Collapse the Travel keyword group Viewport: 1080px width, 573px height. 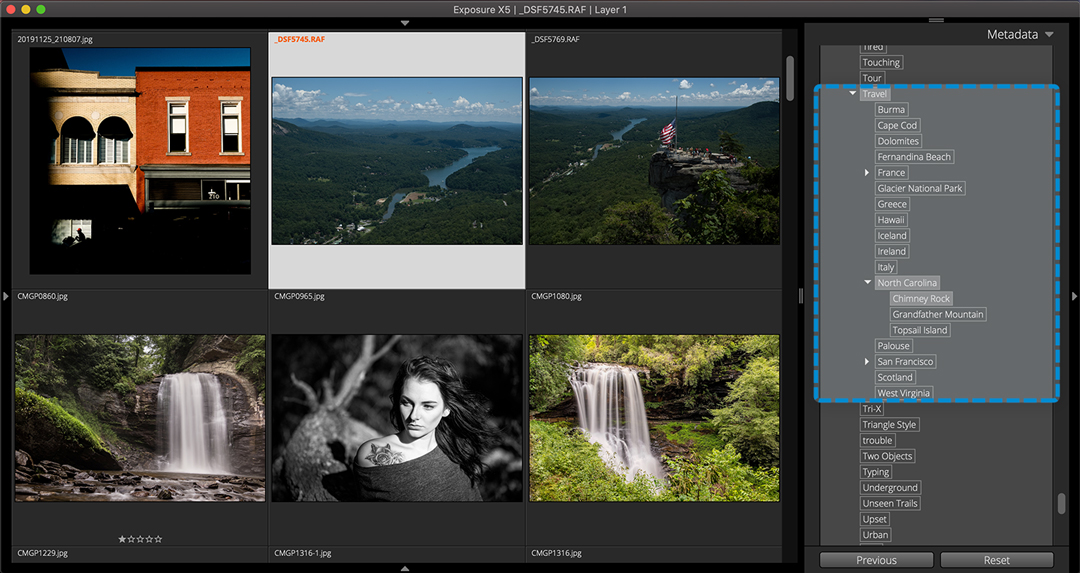coord(853,93)
